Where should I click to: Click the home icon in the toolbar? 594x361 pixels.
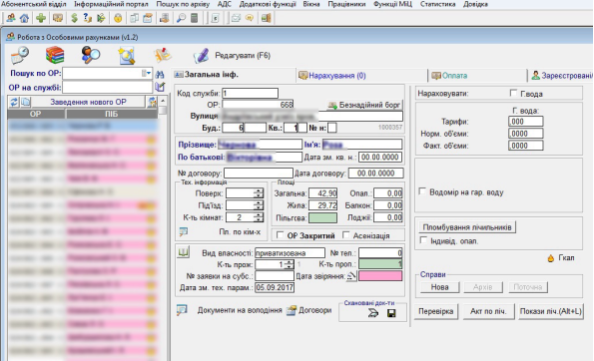click(24, 18)
